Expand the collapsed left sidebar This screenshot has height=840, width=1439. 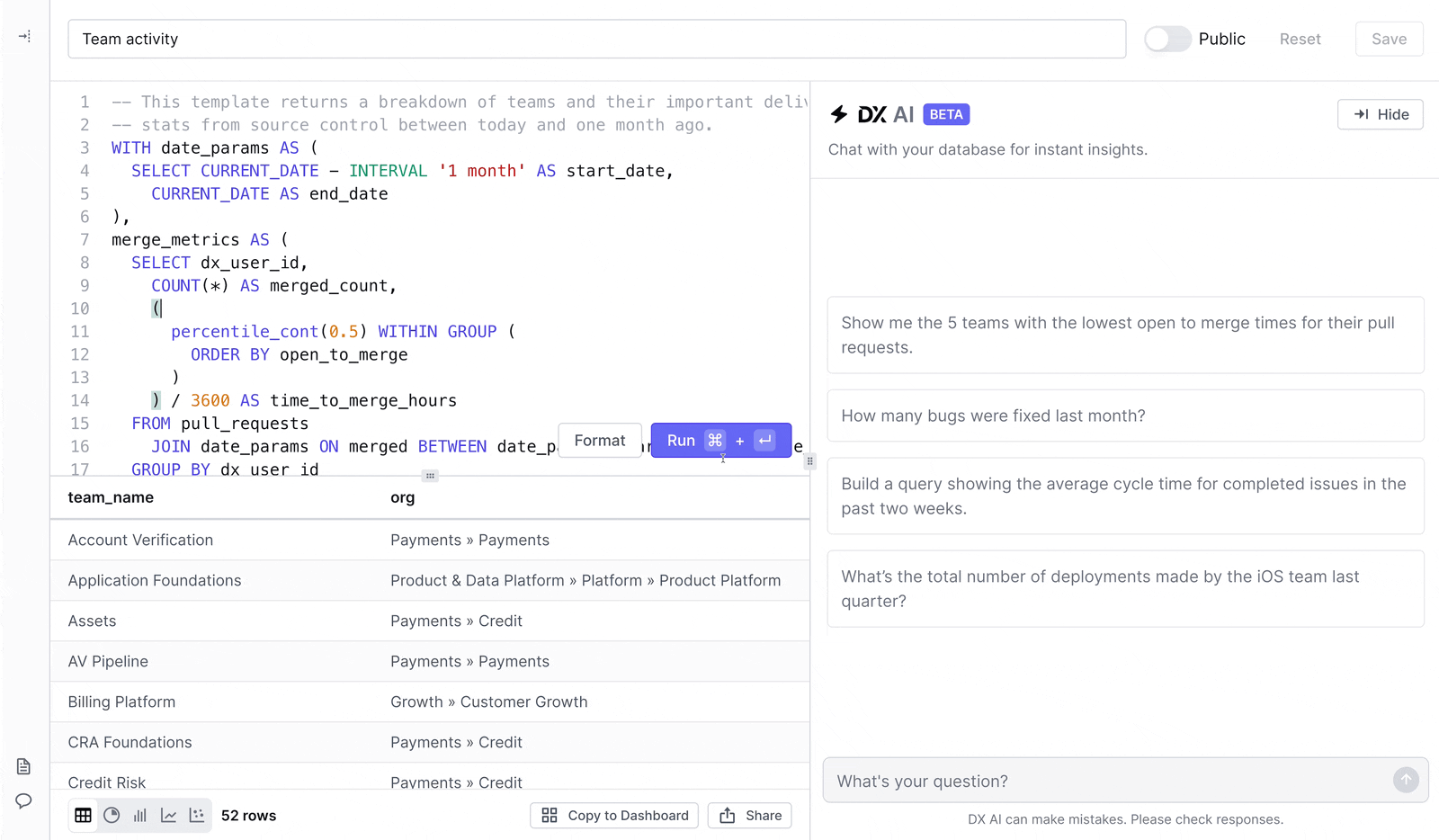(x=24, y=36)
